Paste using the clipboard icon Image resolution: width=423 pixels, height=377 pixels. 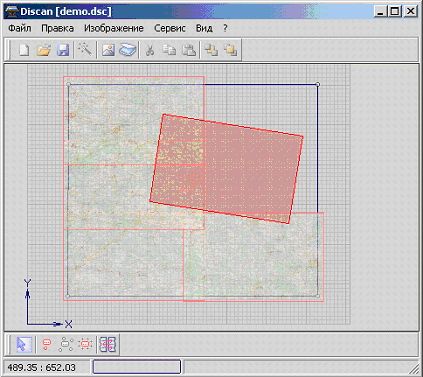point(189,50)
